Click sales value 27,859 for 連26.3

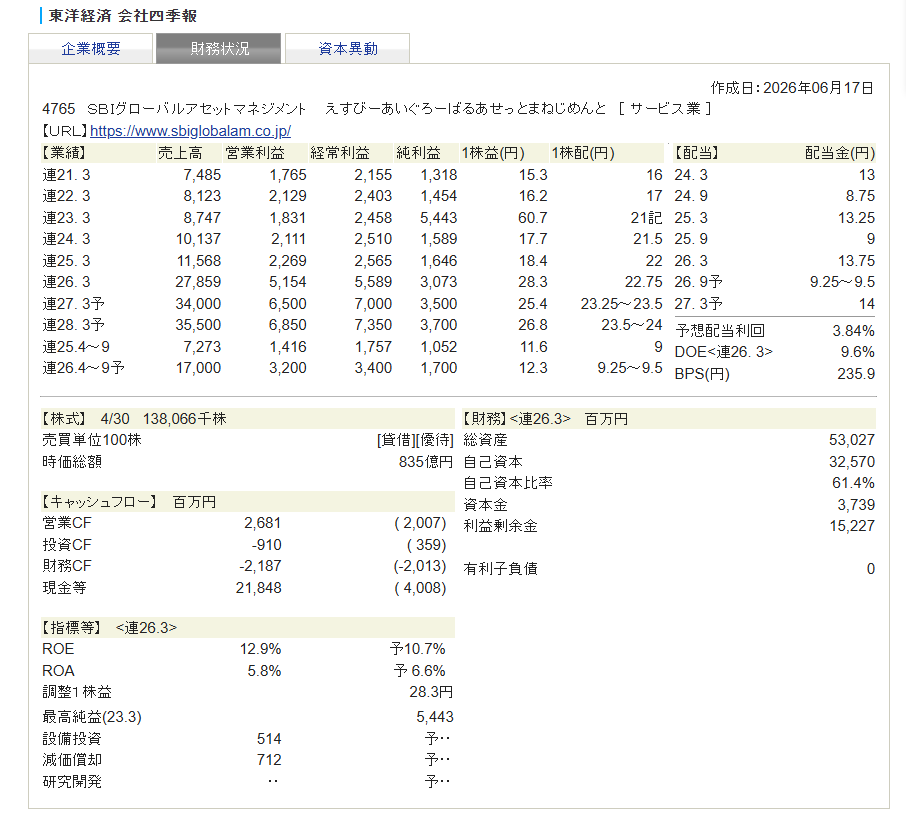click(x=198, y=282)
